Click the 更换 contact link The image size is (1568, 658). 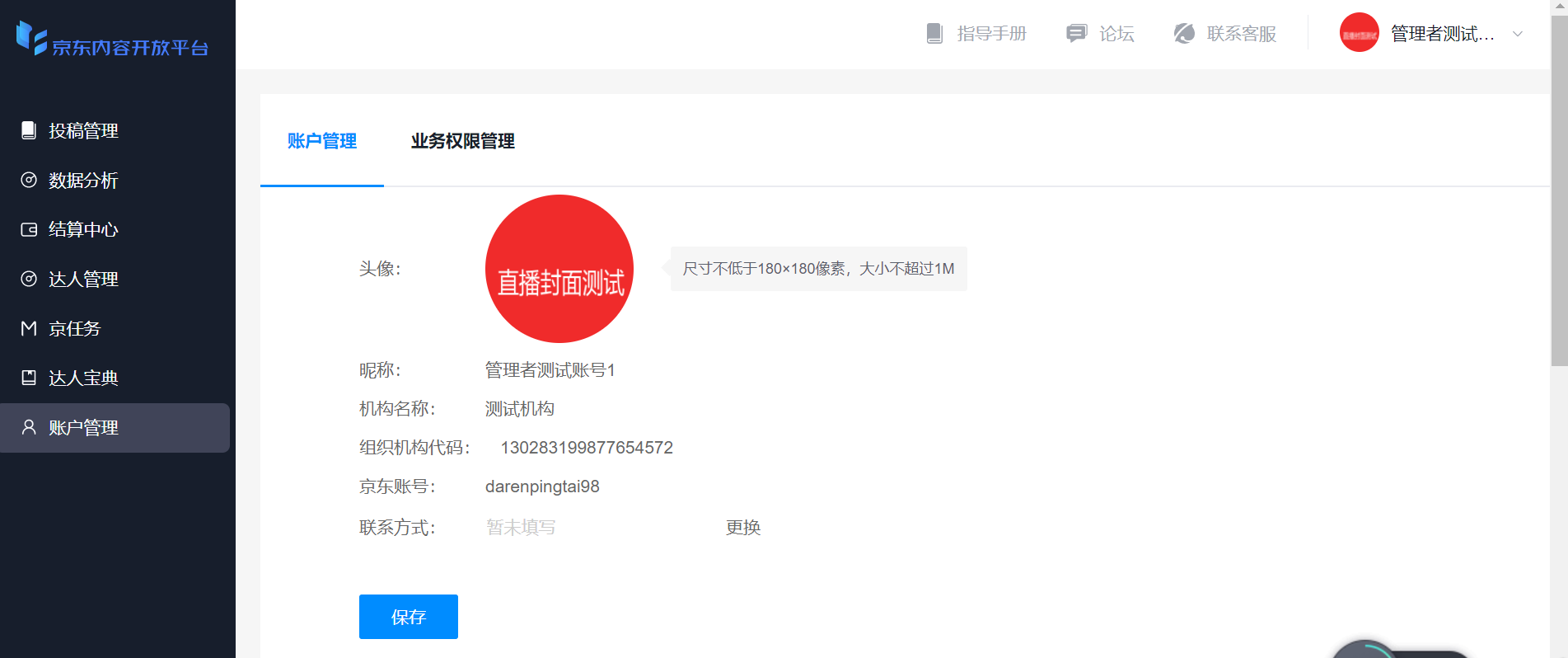(743, 528)
